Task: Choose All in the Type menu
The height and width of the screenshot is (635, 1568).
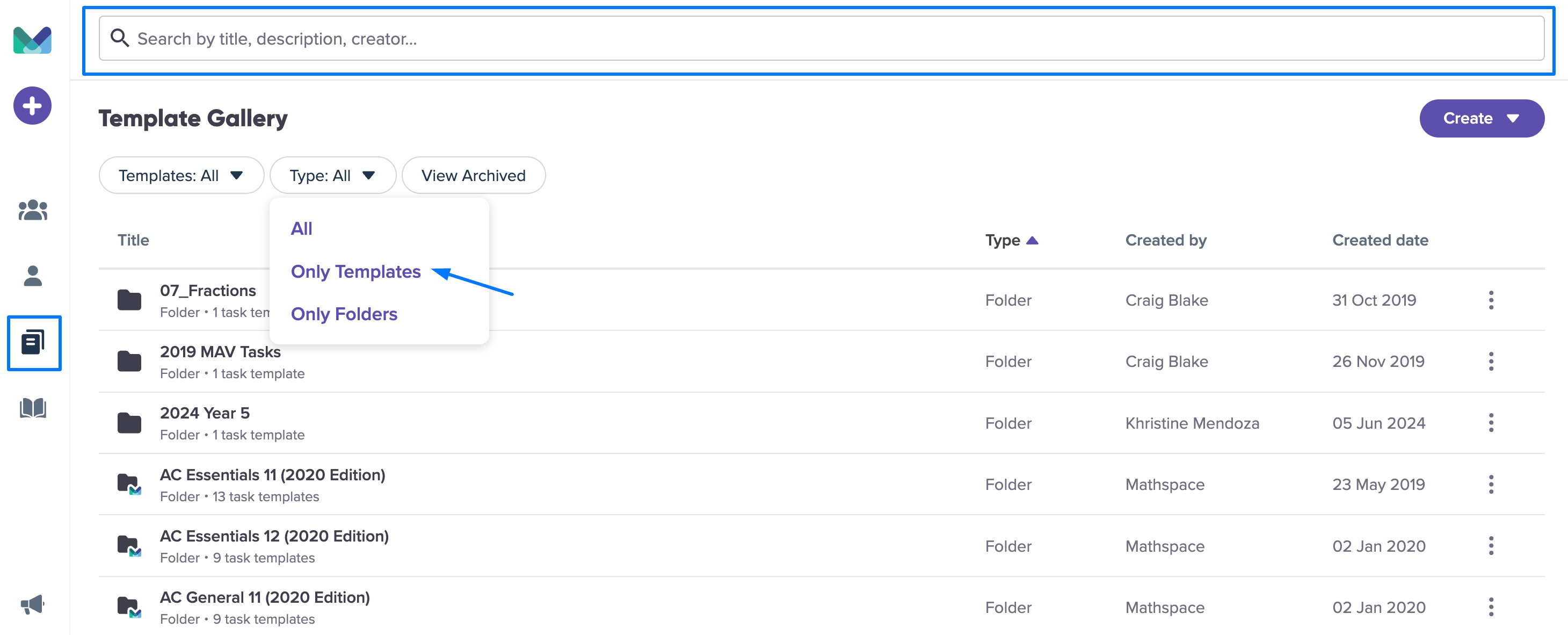Action: (x=301, y=229)
